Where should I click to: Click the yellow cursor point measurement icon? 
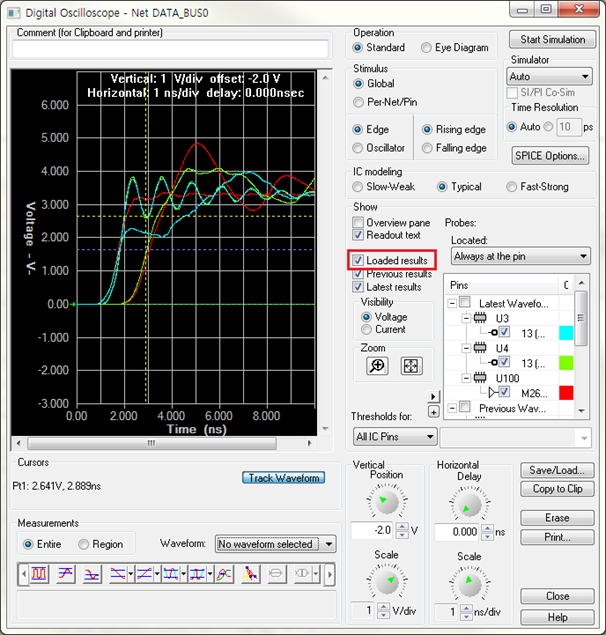[x=250, y=574]
